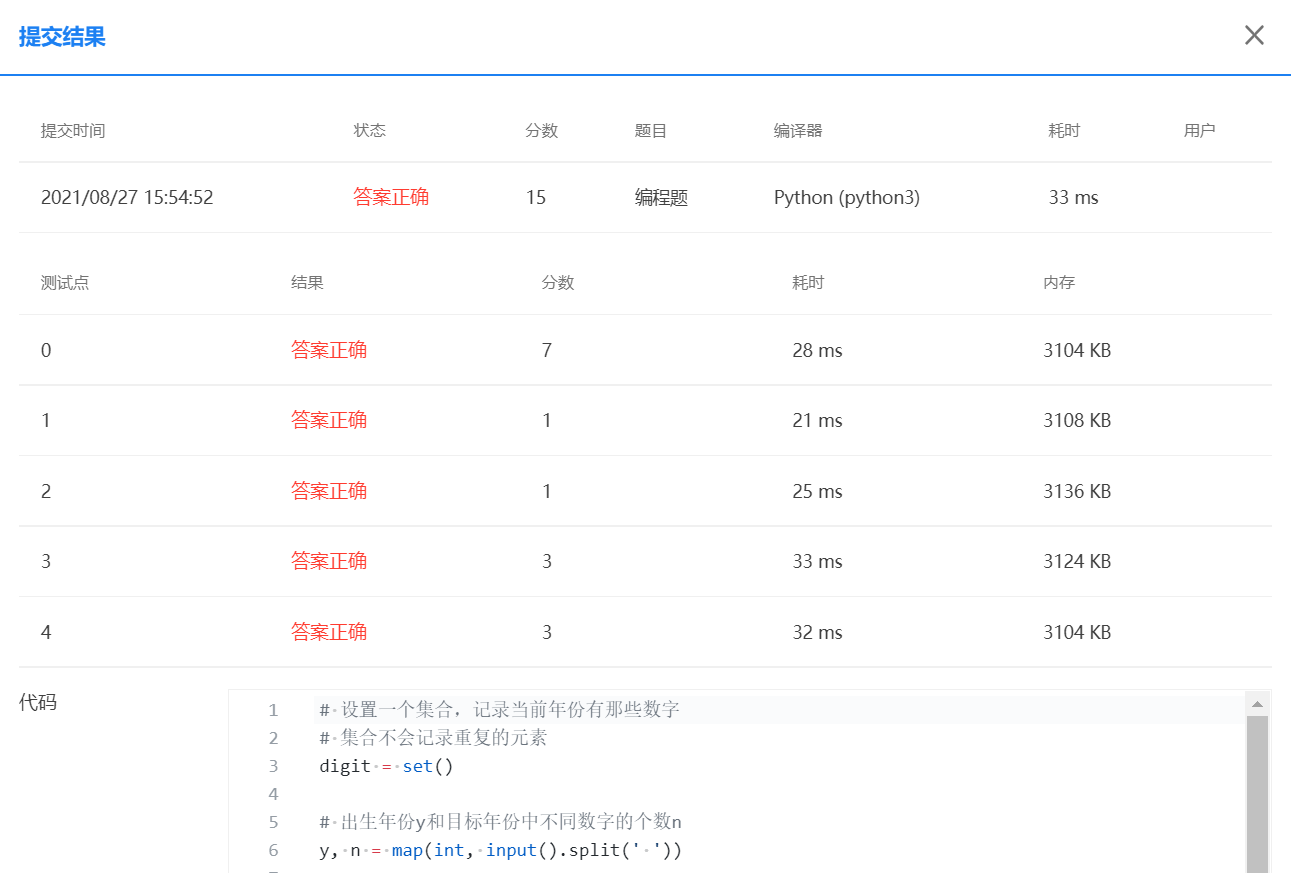
Task: Click the 编译器 column header
Action: 798,131
